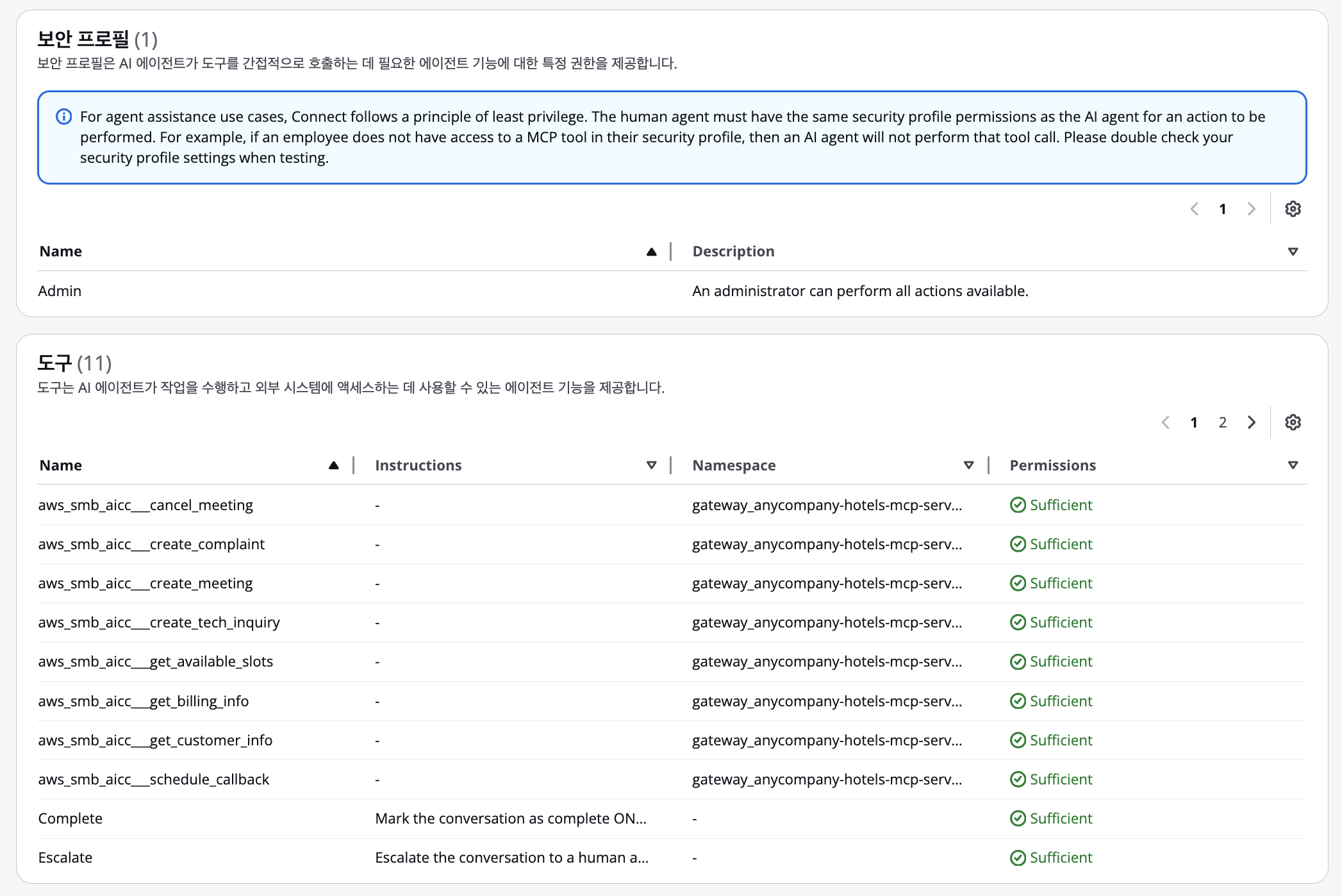Sort tools by Namespace column arrow
Image resolution: width=1342 pixels, height=896 pixels.
[x=968, y=465]
